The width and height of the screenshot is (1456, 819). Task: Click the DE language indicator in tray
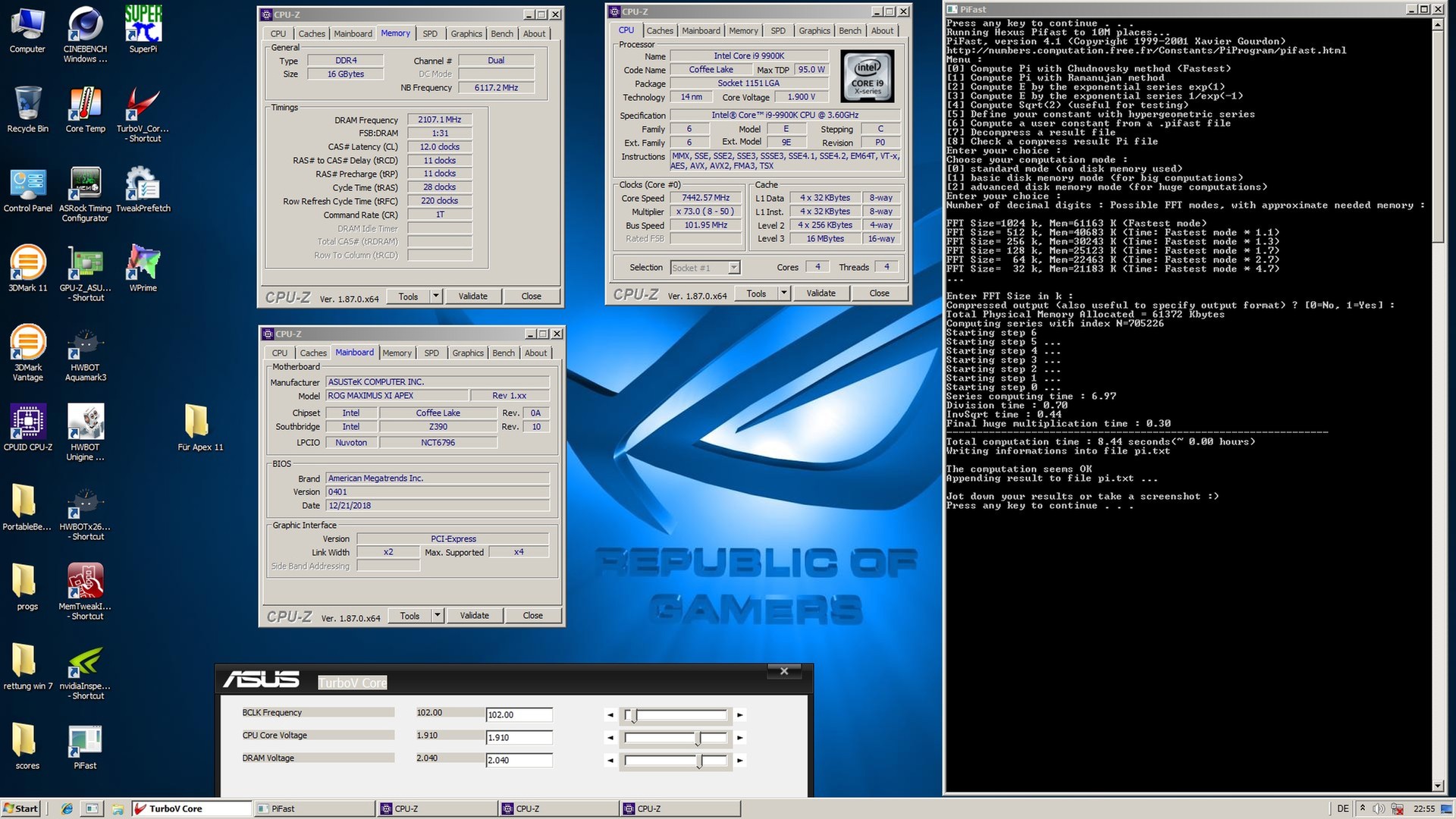pyautogui.click(x=1343, y=808)
